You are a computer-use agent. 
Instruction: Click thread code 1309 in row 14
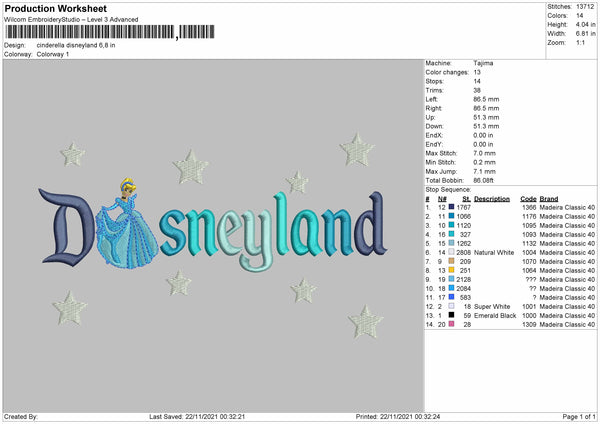click(529, 325)
